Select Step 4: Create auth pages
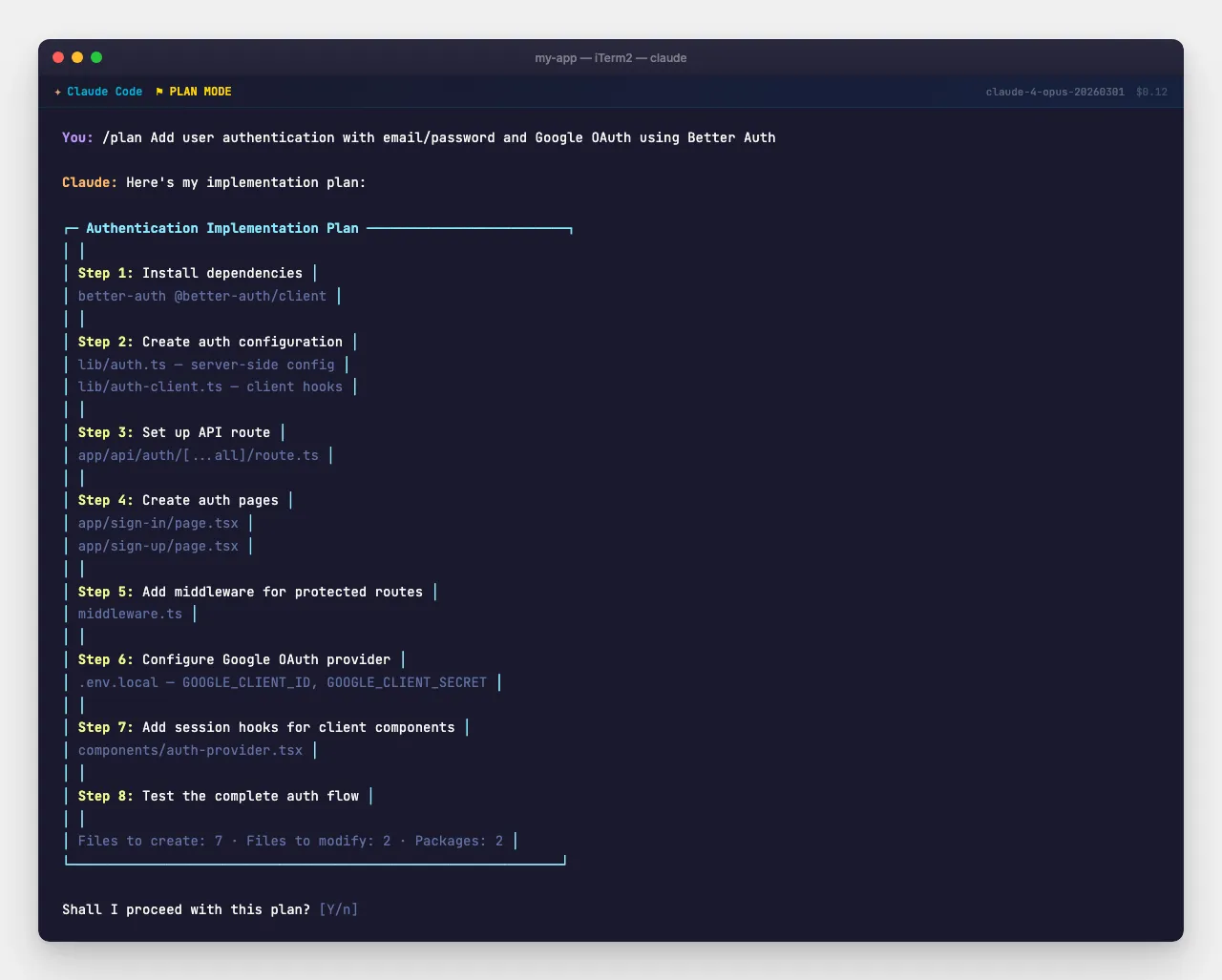 point(179,500)
